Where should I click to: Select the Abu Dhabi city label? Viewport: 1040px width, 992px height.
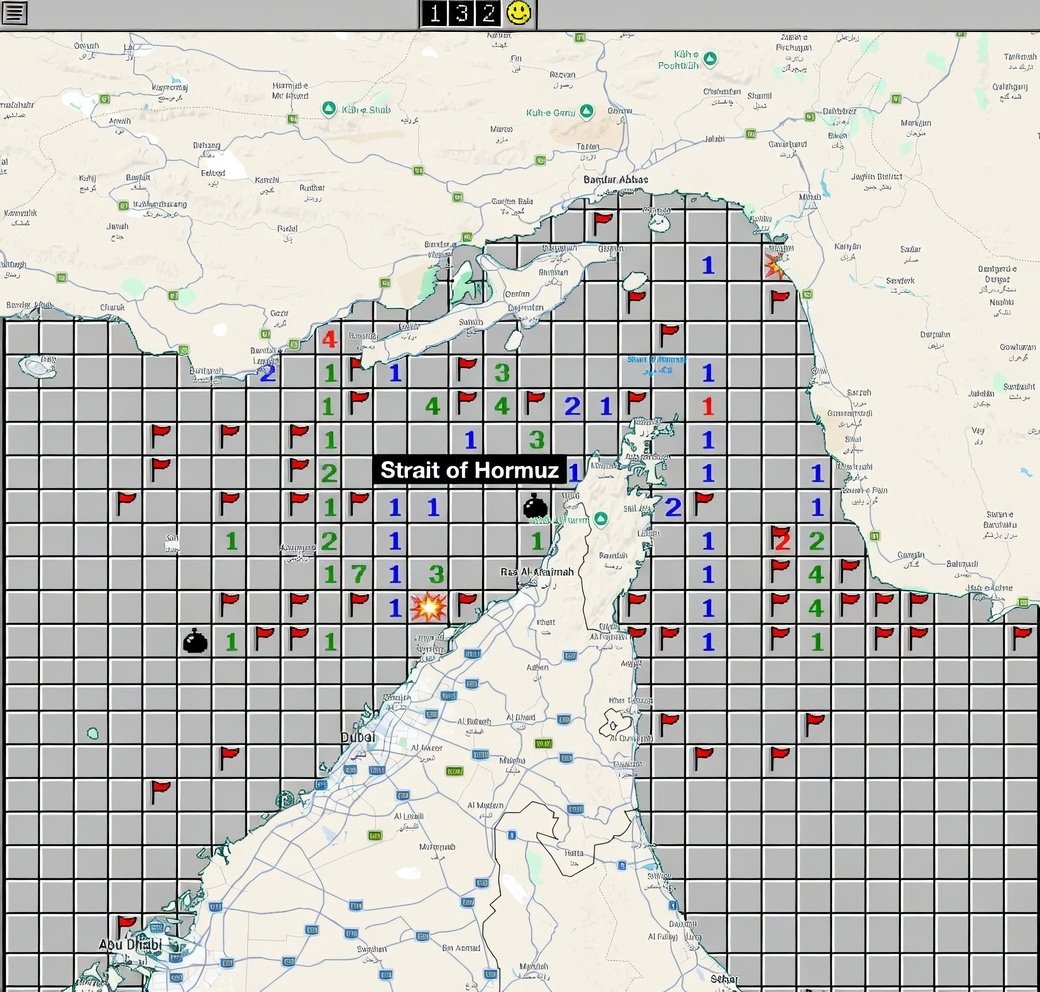(130, 944)
